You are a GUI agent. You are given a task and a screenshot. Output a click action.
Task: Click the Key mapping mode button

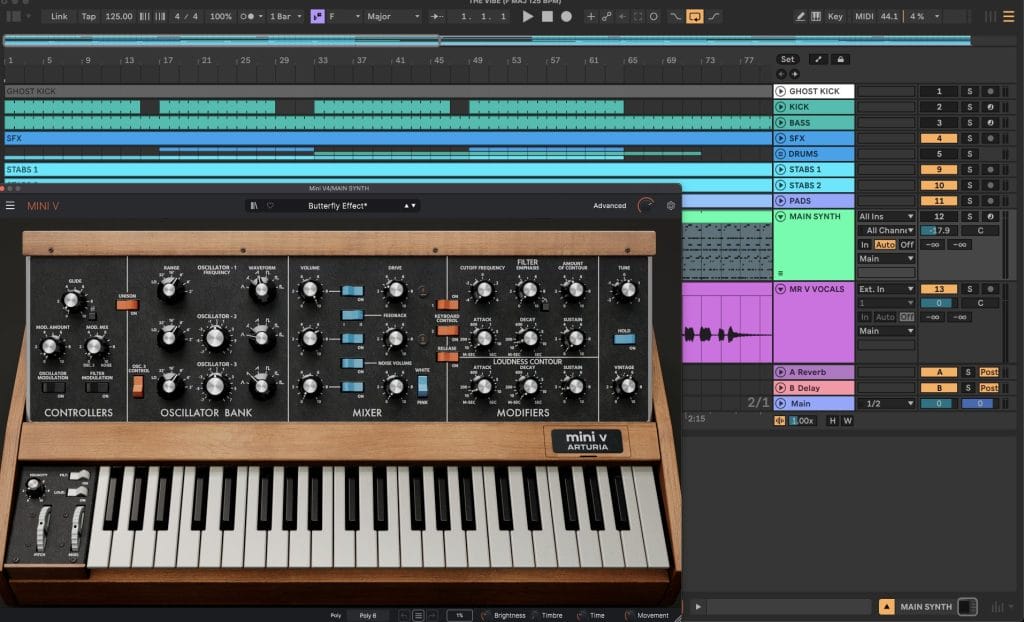(x=835, y=16)
